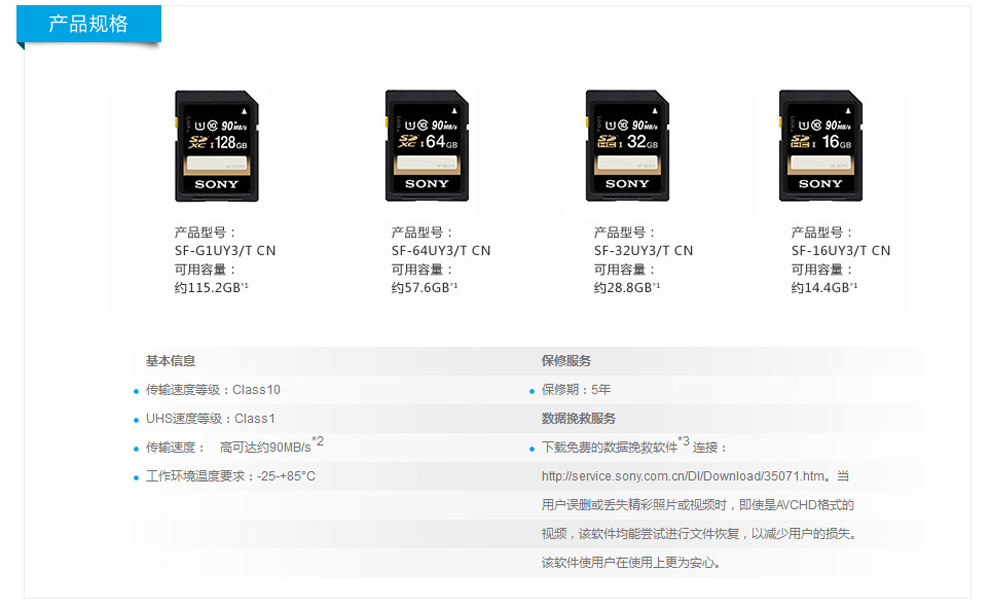Click 工作环境温度要求 temperature row
The width and height of the screenshot is (990, 606).
[x=230, y=477]
